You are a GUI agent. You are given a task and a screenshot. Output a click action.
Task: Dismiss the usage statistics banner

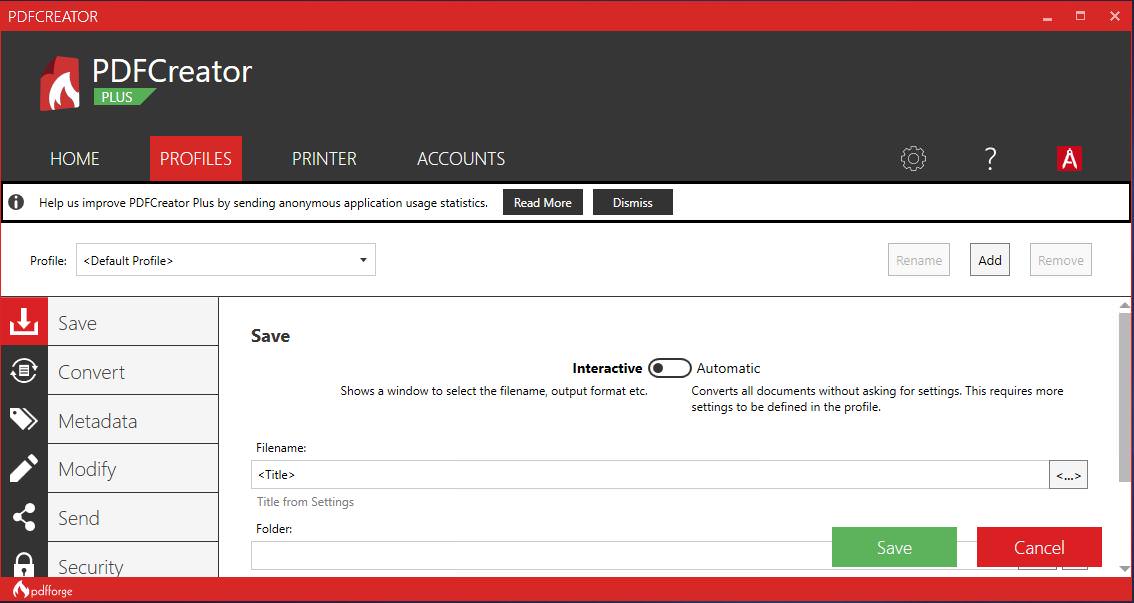click(x=633, y=202)
